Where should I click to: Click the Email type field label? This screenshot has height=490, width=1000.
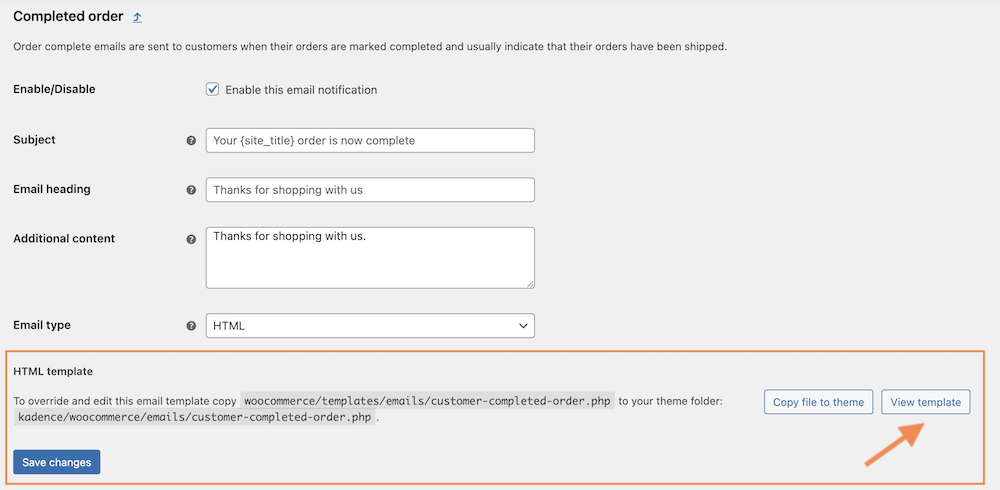point(42,325)
